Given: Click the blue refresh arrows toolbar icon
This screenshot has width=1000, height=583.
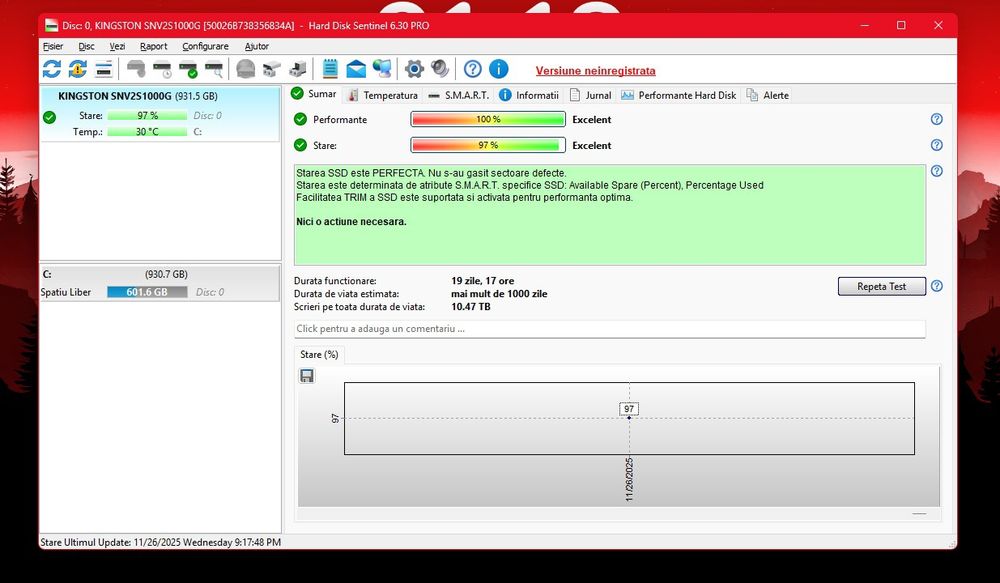Looking at the screenshot, I should 52,69.
